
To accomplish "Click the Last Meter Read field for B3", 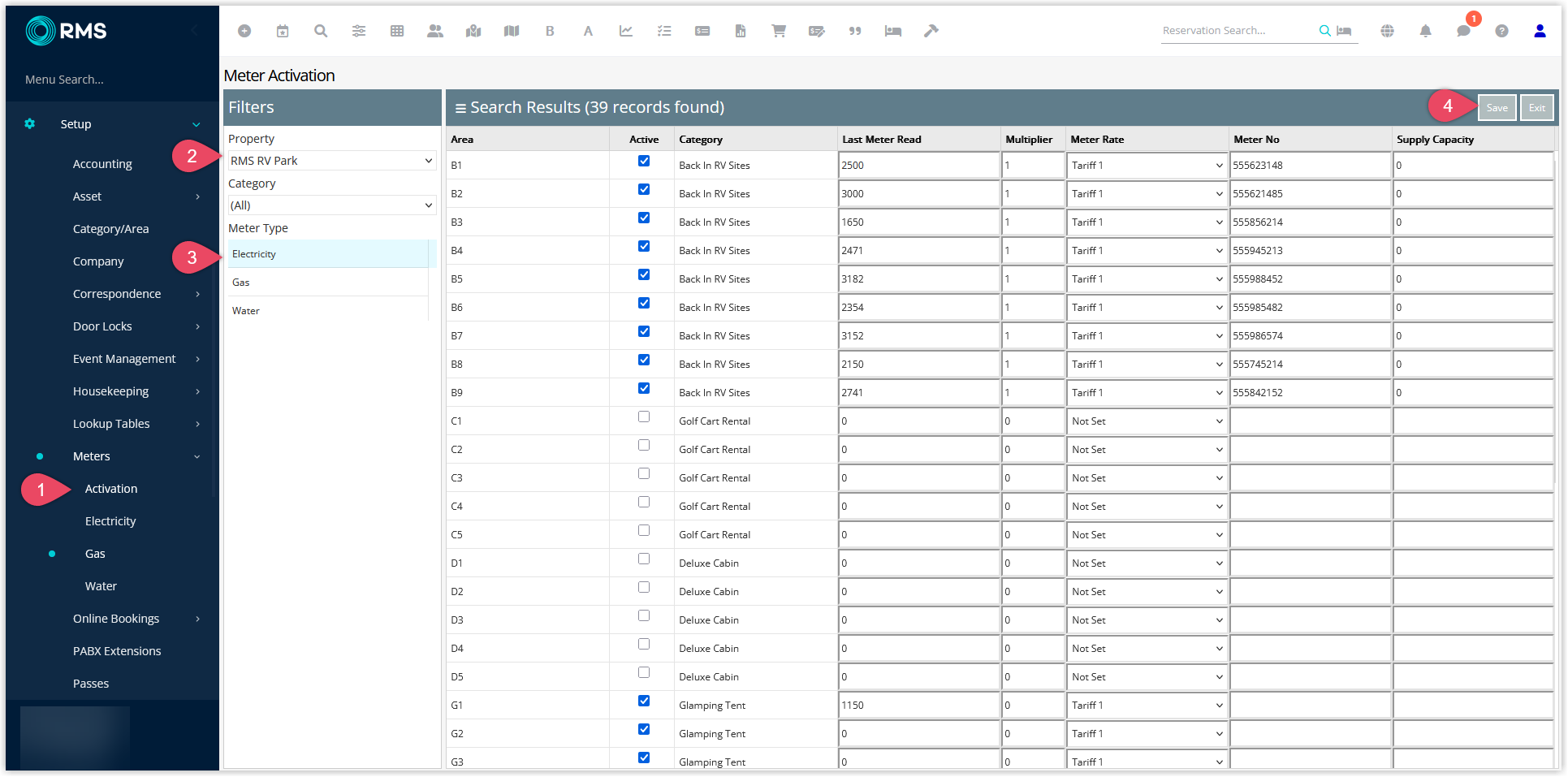I will [x=919, y=222].
